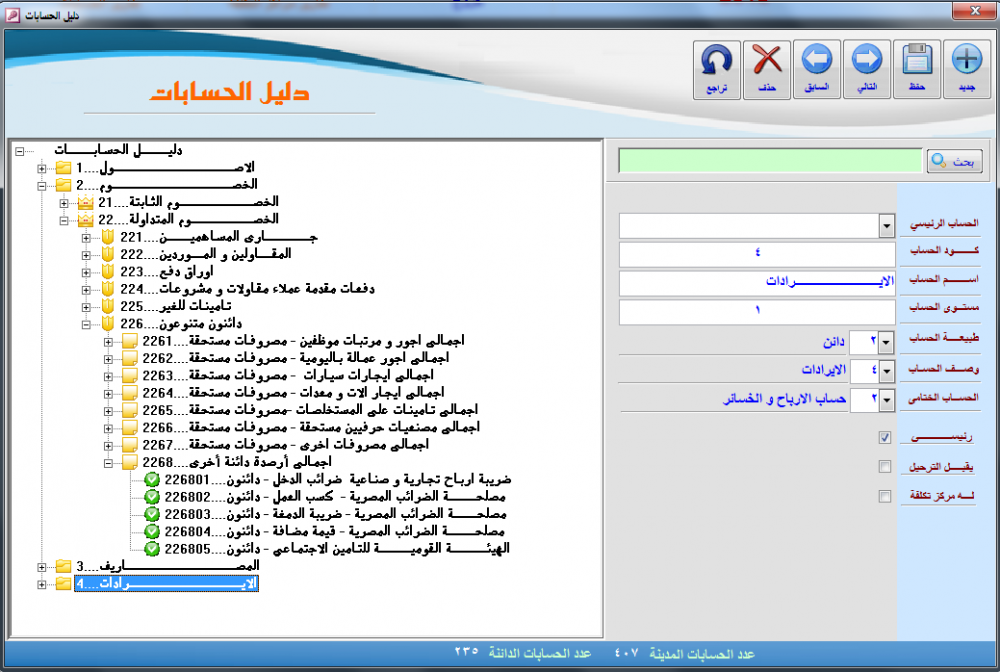Click shield icon of account 221
Image resolution: width=1000 pixels, height=672 pixels.
(x=108, y=237)
